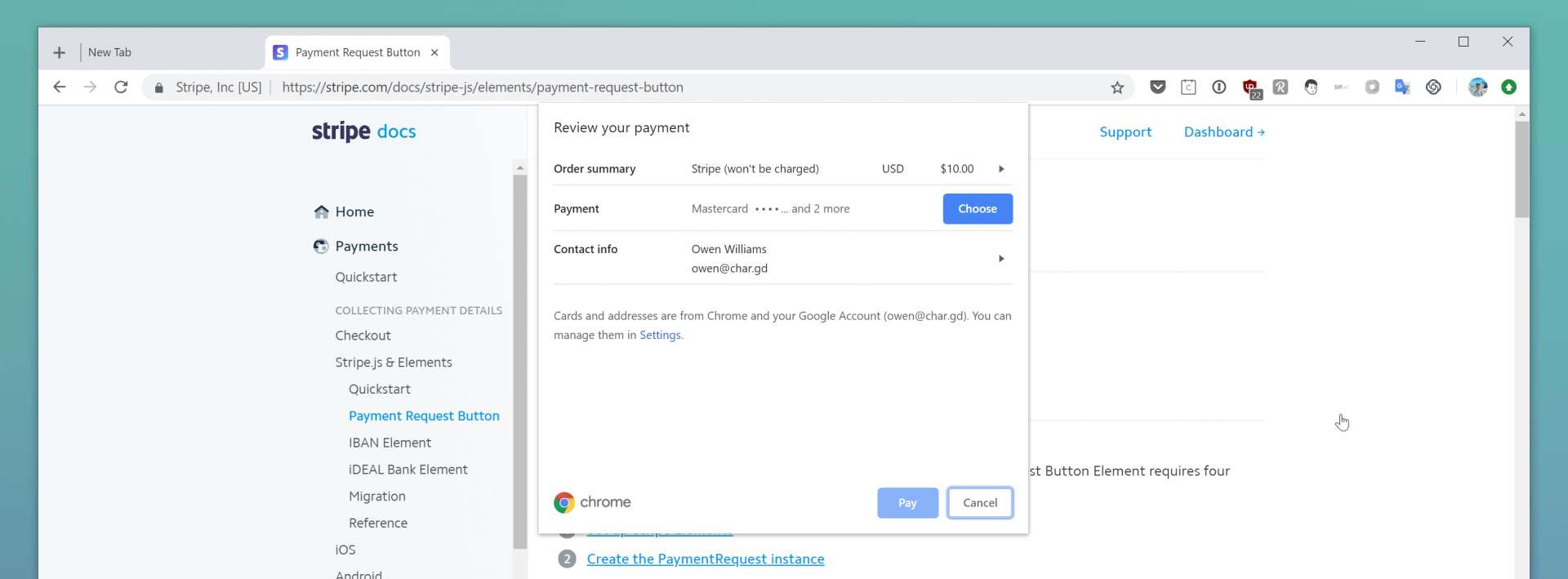
Task: Open a new tab with the plus icon
Action: tap(59, 52)
